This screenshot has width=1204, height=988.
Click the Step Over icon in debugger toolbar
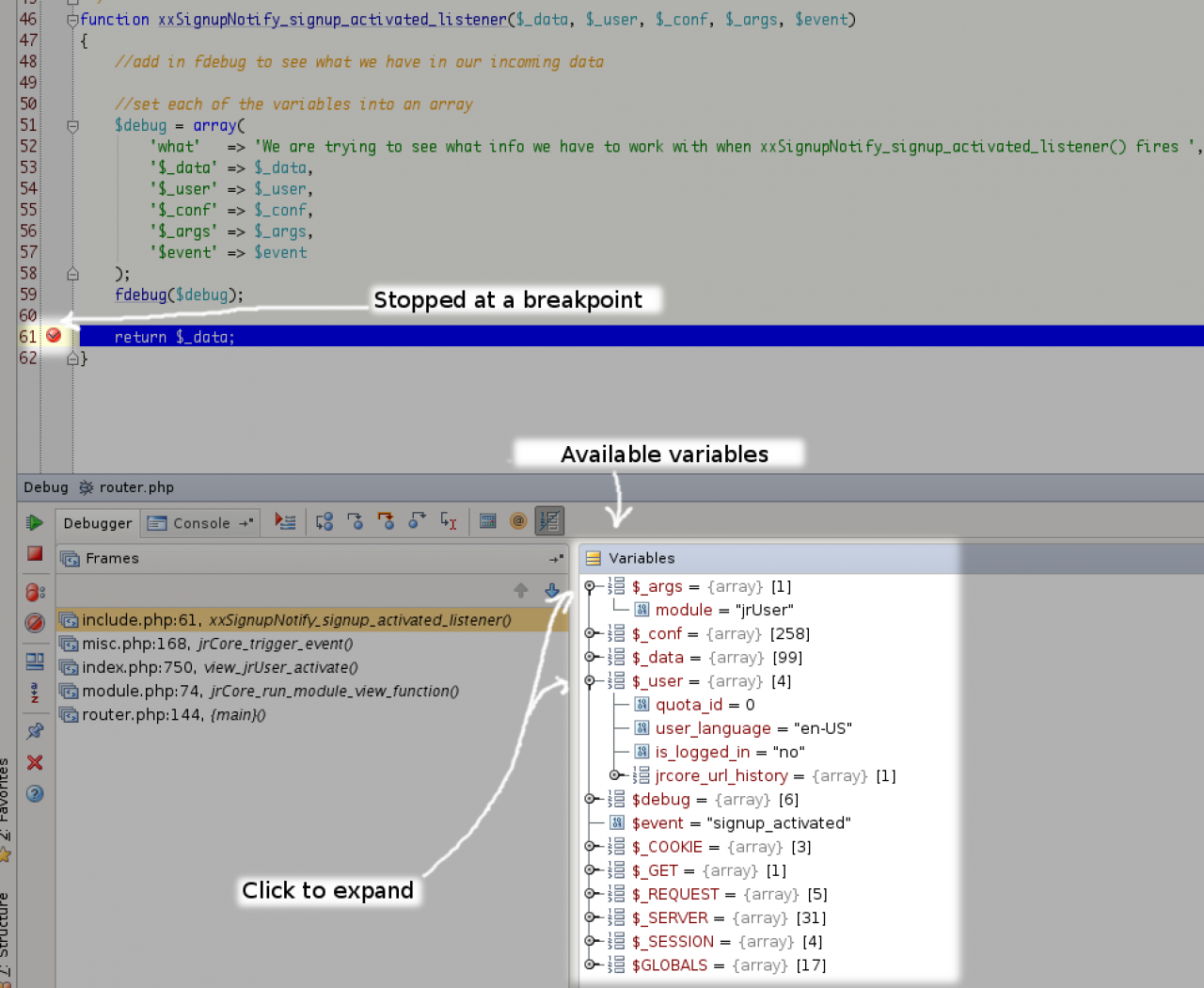click(325, 521)
